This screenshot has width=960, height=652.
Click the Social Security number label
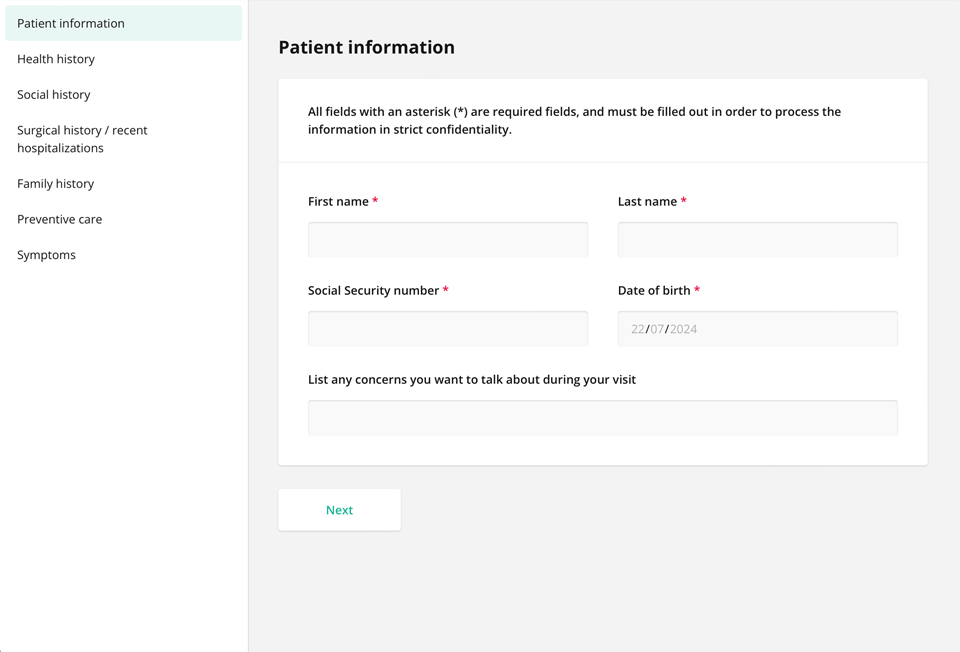pos(373,291)
